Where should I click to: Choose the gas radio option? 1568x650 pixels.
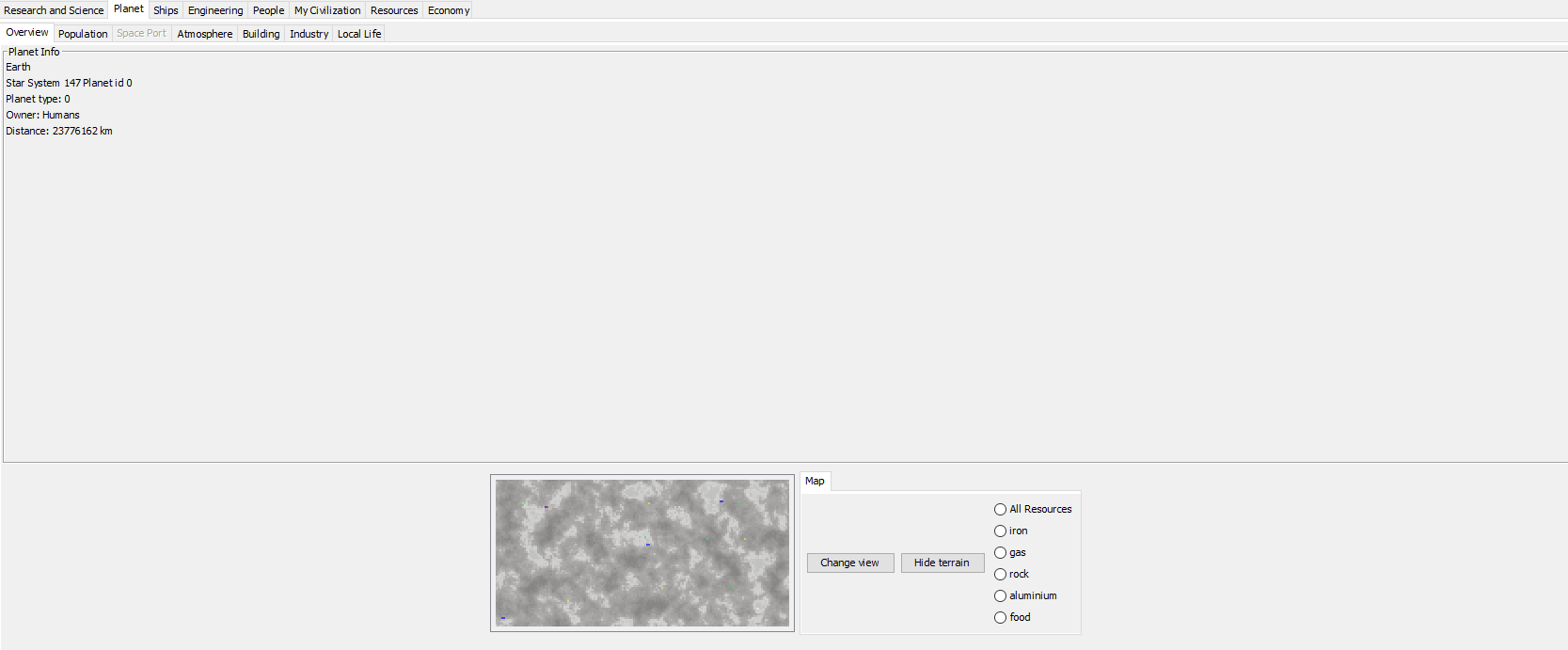click(1010, 552)
